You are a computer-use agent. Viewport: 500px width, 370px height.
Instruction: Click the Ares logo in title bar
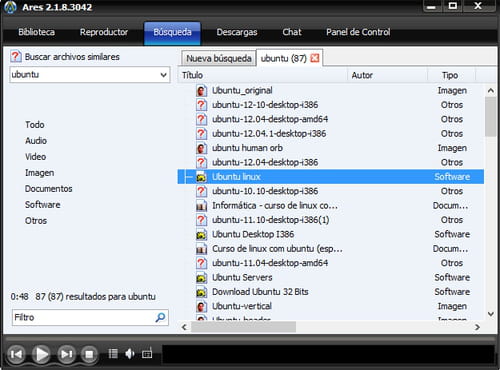[x=10, y=7]
